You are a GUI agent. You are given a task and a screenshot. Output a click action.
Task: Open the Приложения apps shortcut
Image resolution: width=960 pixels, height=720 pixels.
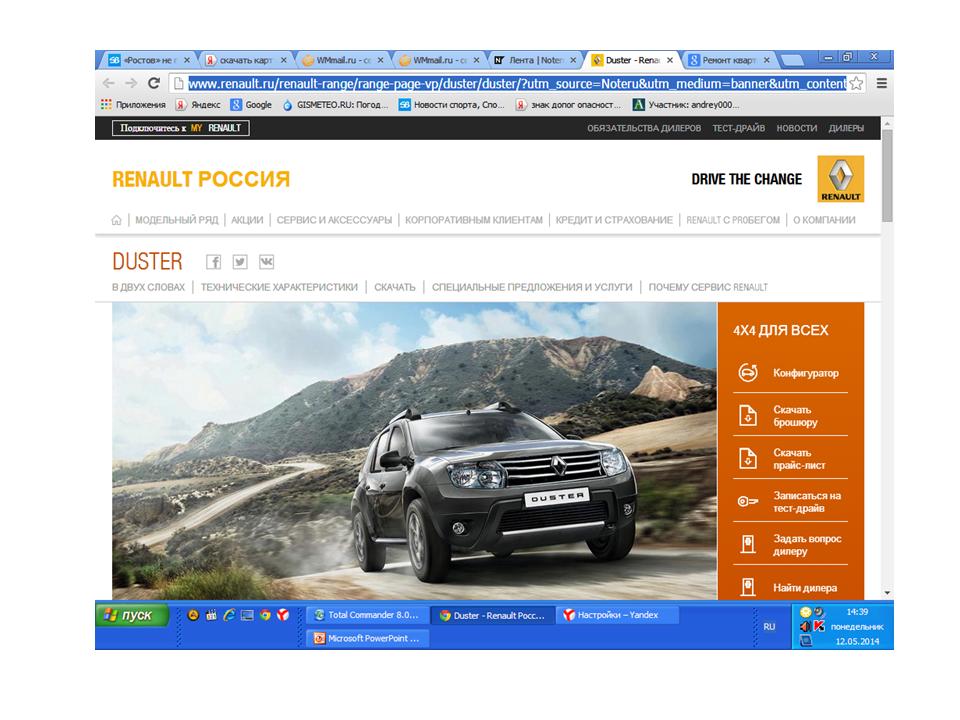click(x=133, y=105)
